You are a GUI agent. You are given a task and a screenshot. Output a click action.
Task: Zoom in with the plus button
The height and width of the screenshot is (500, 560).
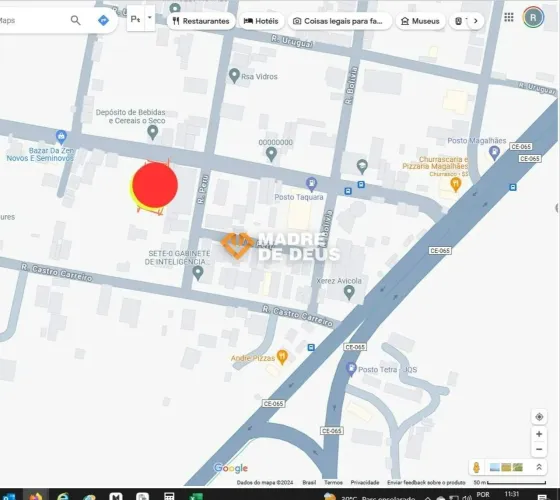(x=539, y=434)
